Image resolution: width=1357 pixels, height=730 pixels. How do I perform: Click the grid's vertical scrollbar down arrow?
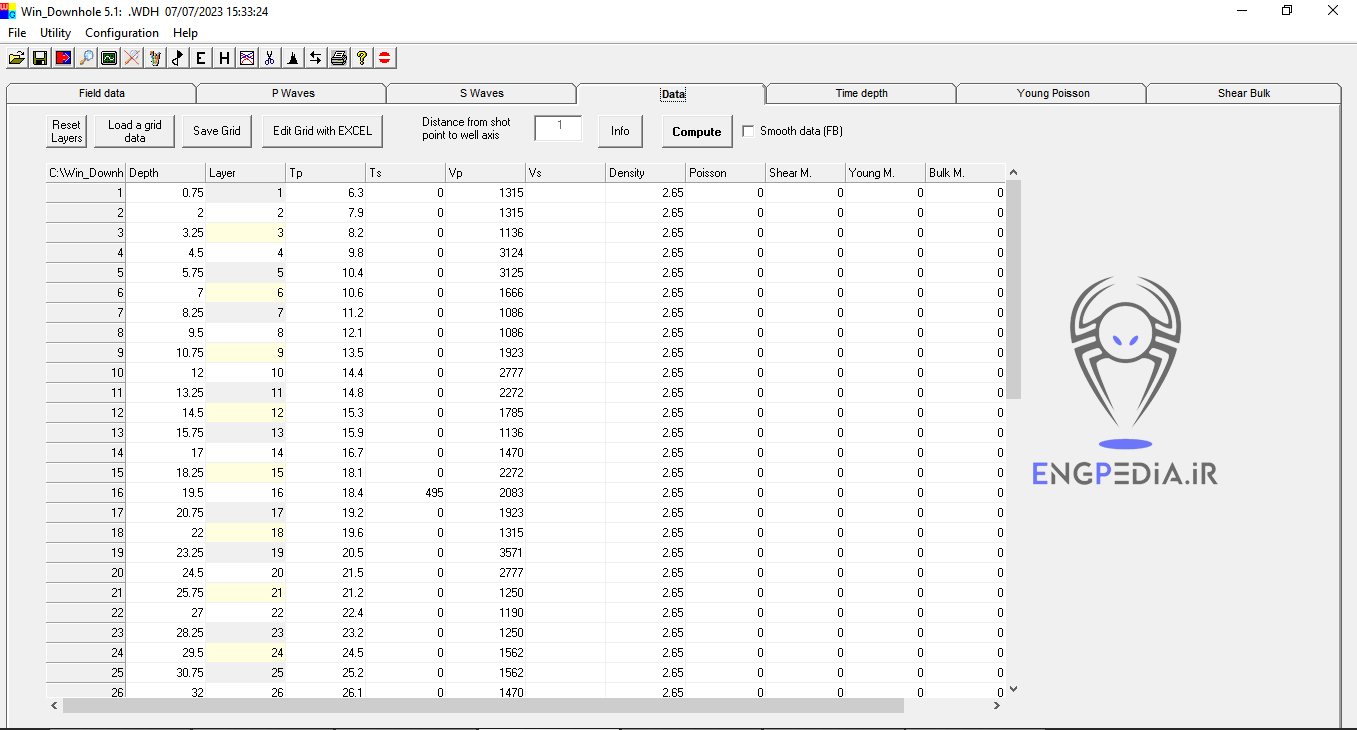[1013, 689]
